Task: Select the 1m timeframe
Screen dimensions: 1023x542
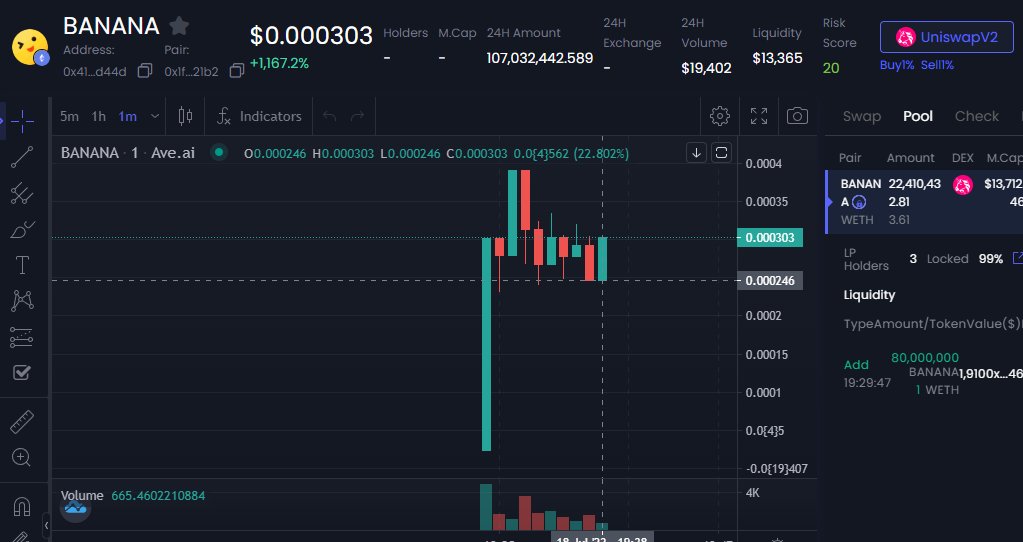Action: click(128, 116)
